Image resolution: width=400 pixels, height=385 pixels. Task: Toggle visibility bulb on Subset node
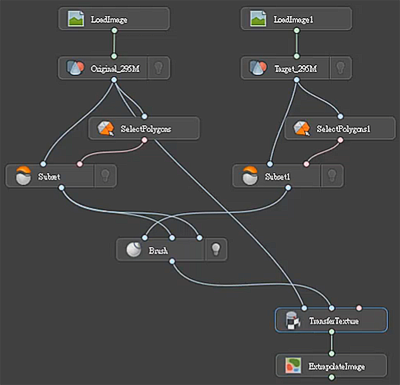point(105,176)
